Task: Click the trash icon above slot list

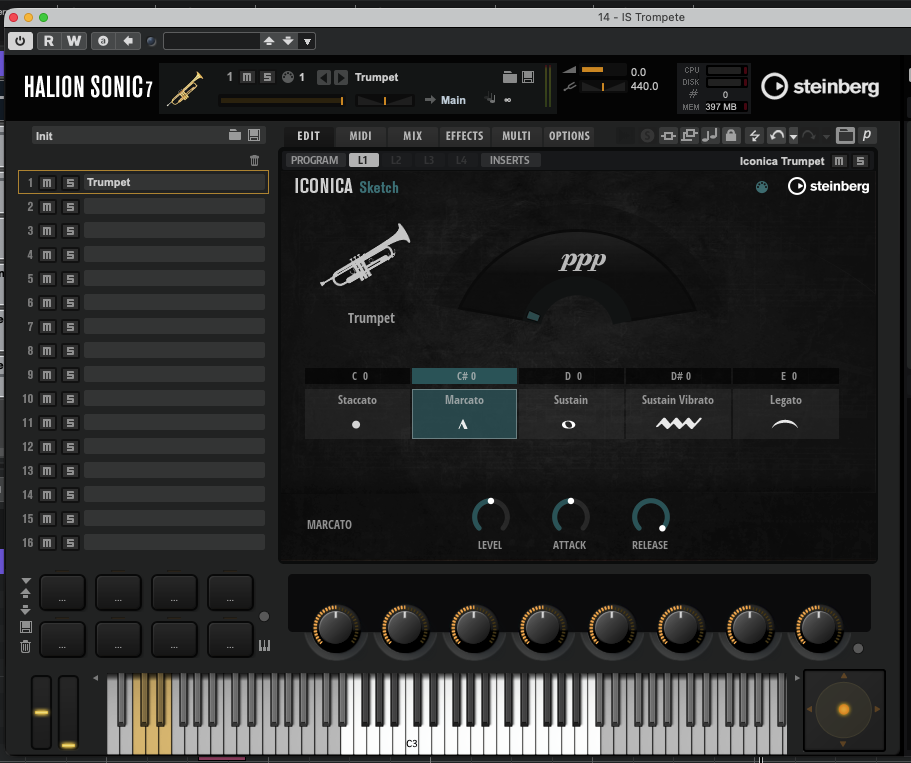Action: tap(254, 160)
